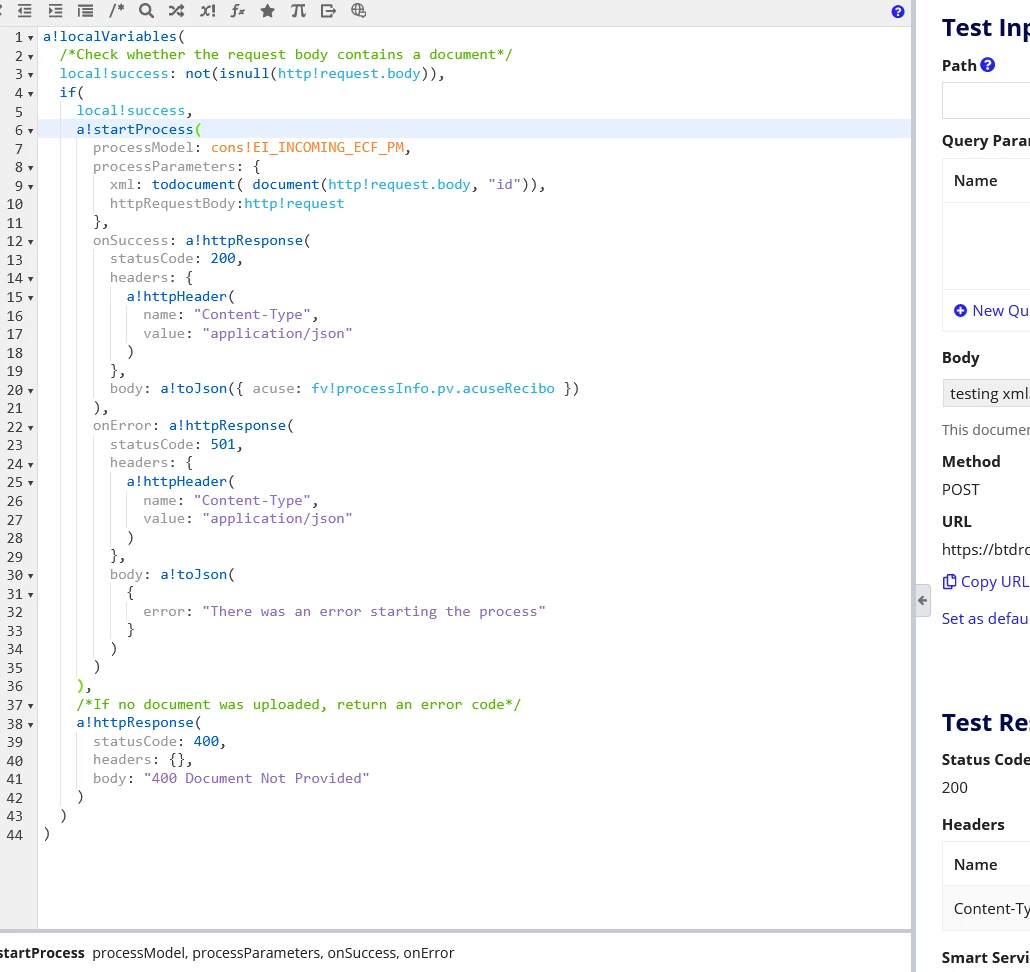Click the comment toggle /* icon
The width and height of the screenshot is (1030, 972).
click(x=116, y=11)
